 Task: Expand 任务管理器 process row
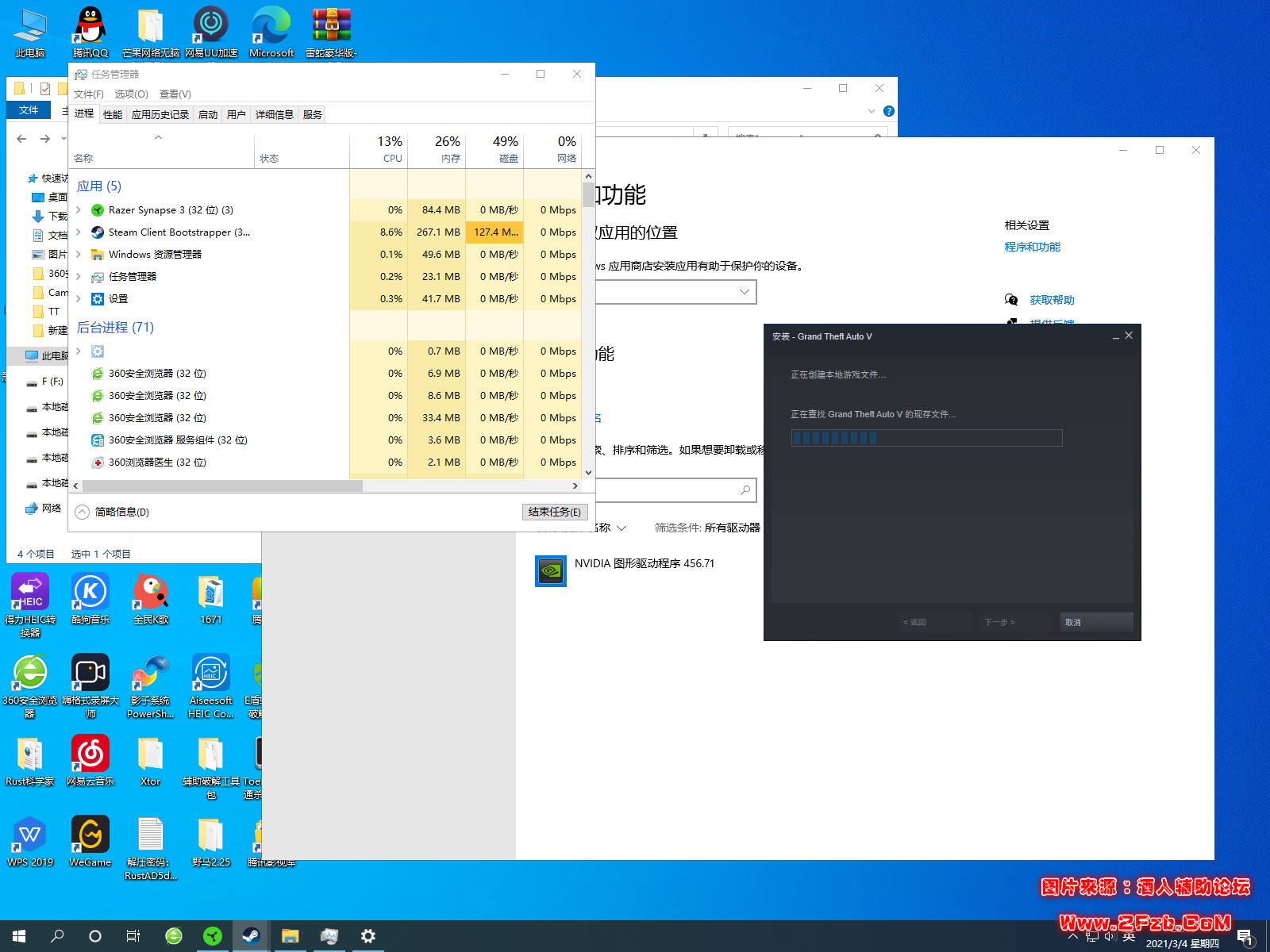pyautogui.click(x=79, y=277)
